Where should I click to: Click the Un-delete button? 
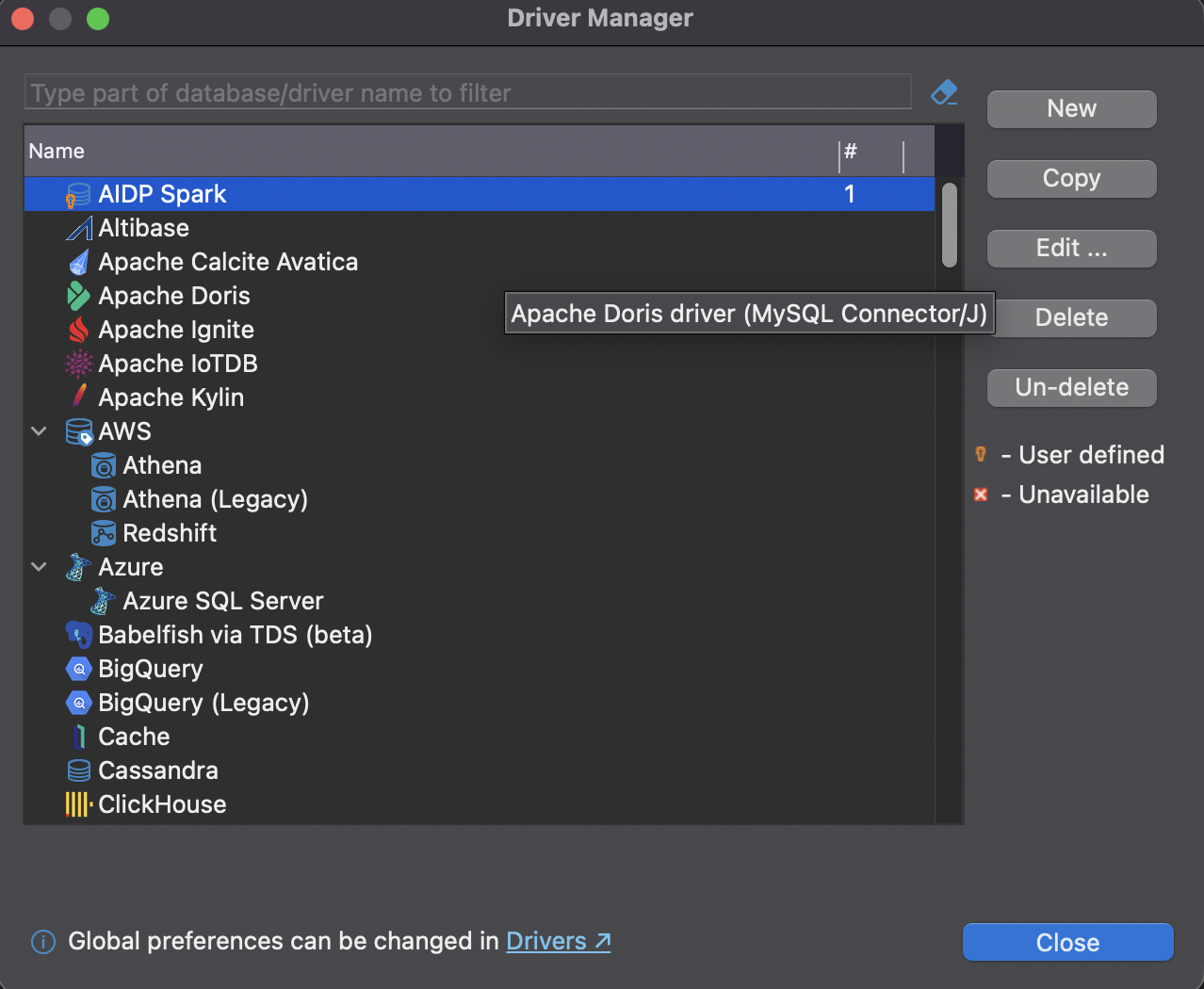(x=1071, y=388)
